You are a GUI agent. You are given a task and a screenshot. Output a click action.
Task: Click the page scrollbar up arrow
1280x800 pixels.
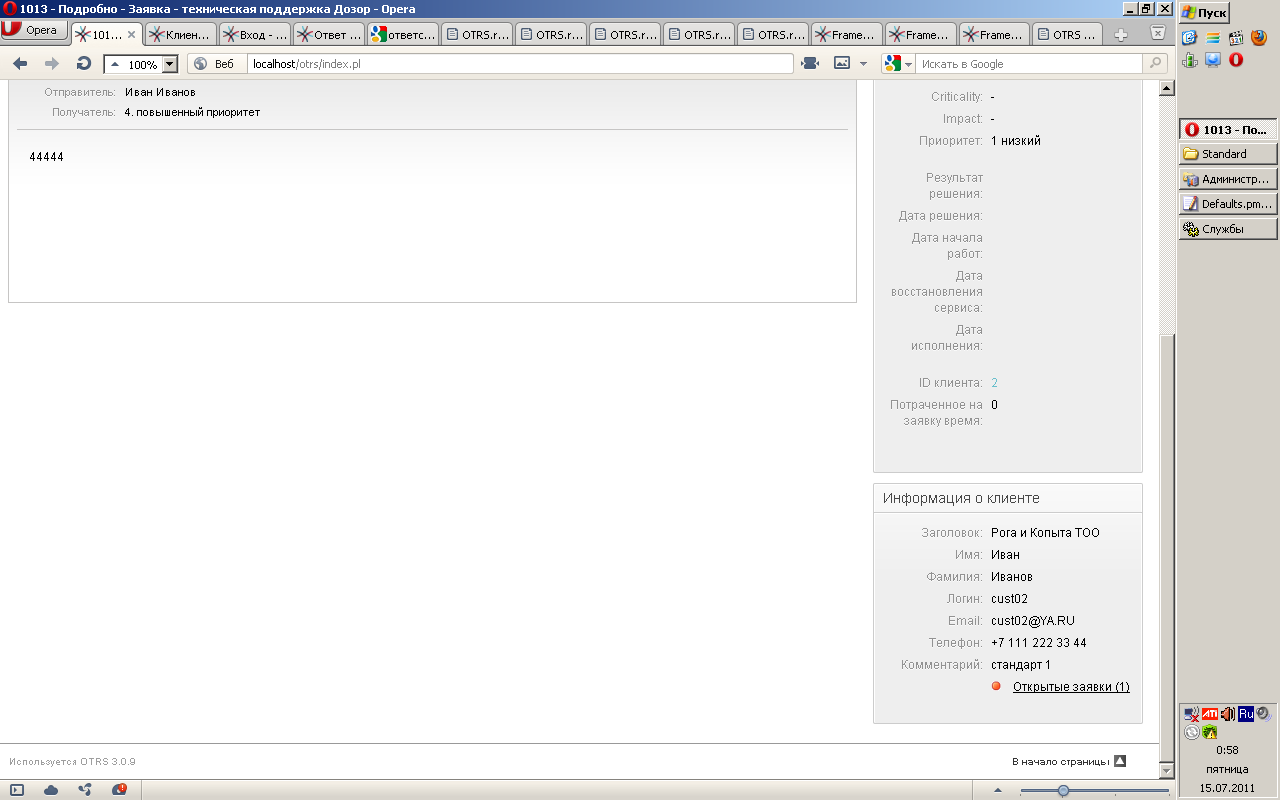point(1166,89)
